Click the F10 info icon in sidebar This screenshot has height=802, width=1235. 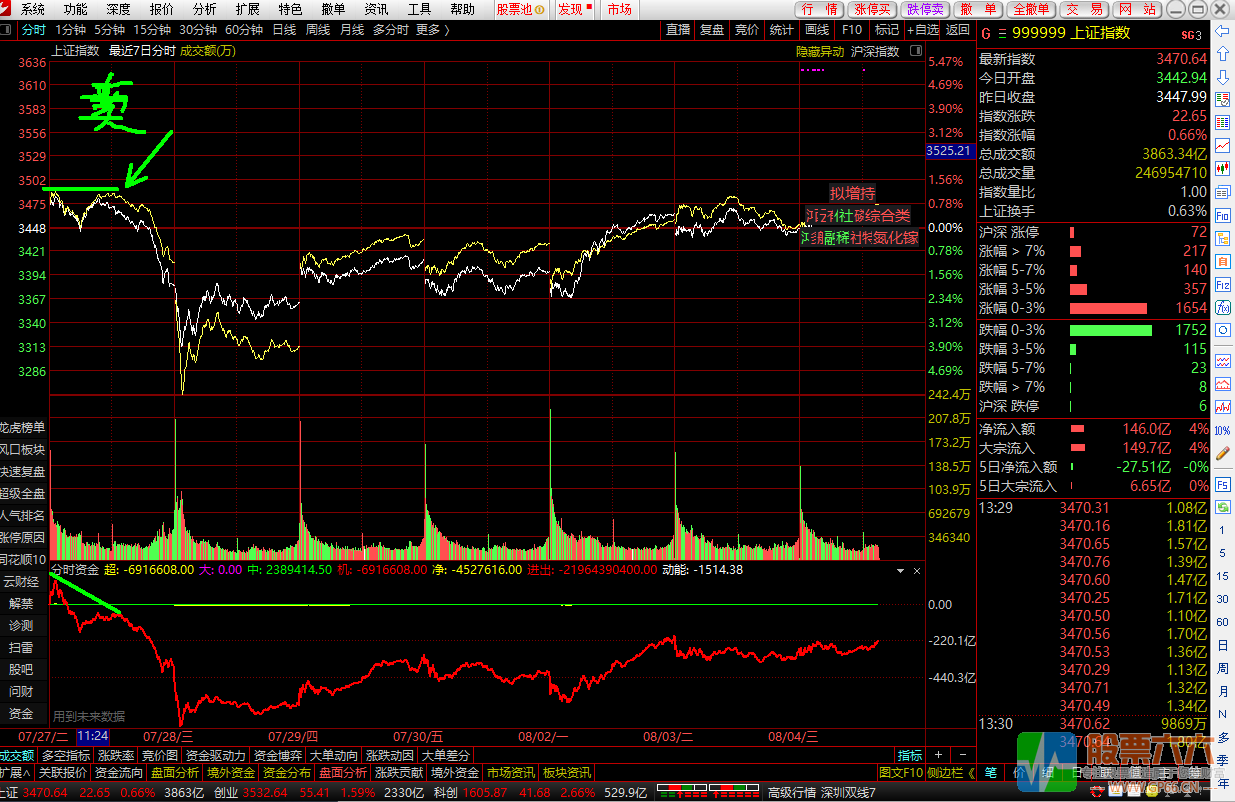[x=1222, y=215]
